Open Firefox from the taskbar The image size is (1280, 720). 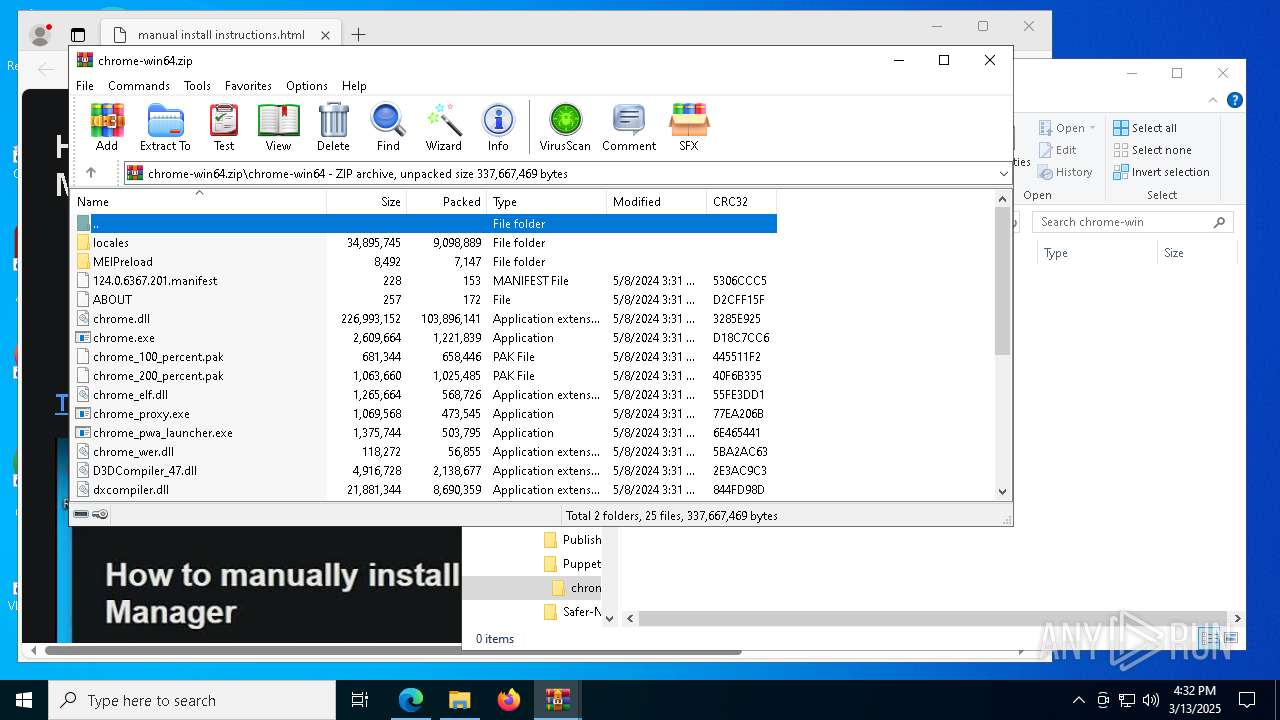(x=509, y=700)
